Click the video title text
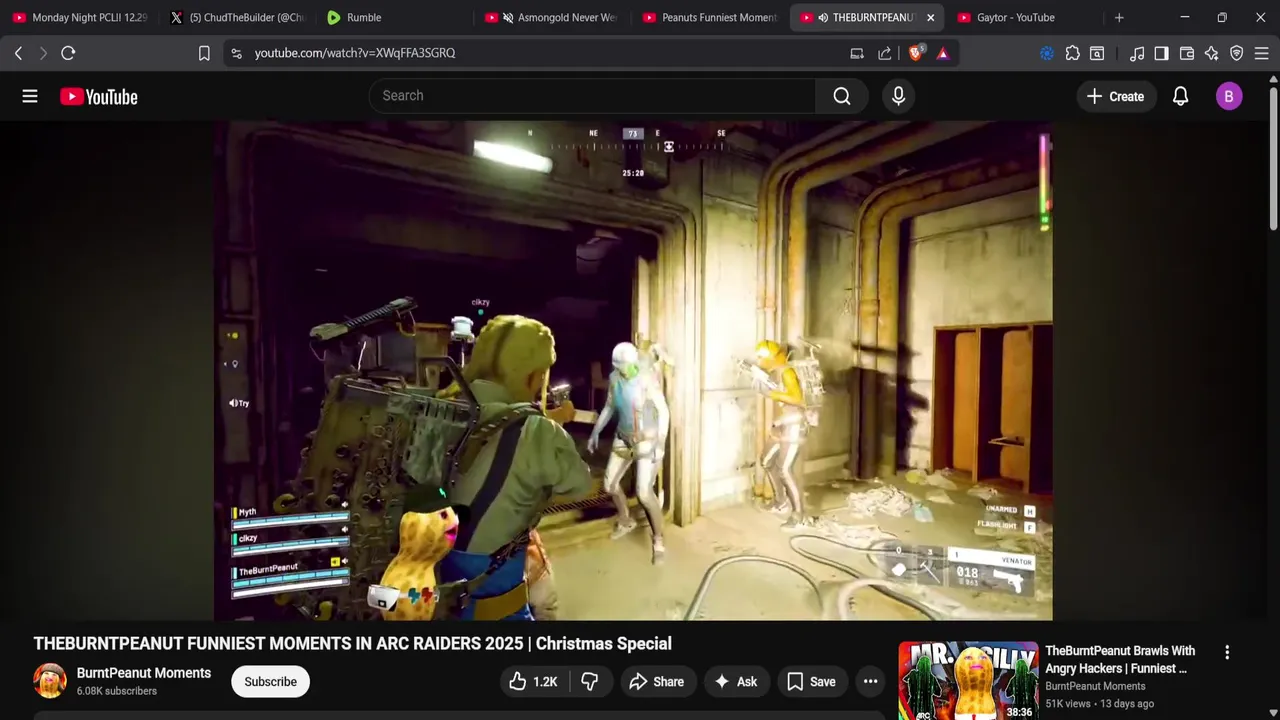1280x720 pixels. [x=352, y=644]
